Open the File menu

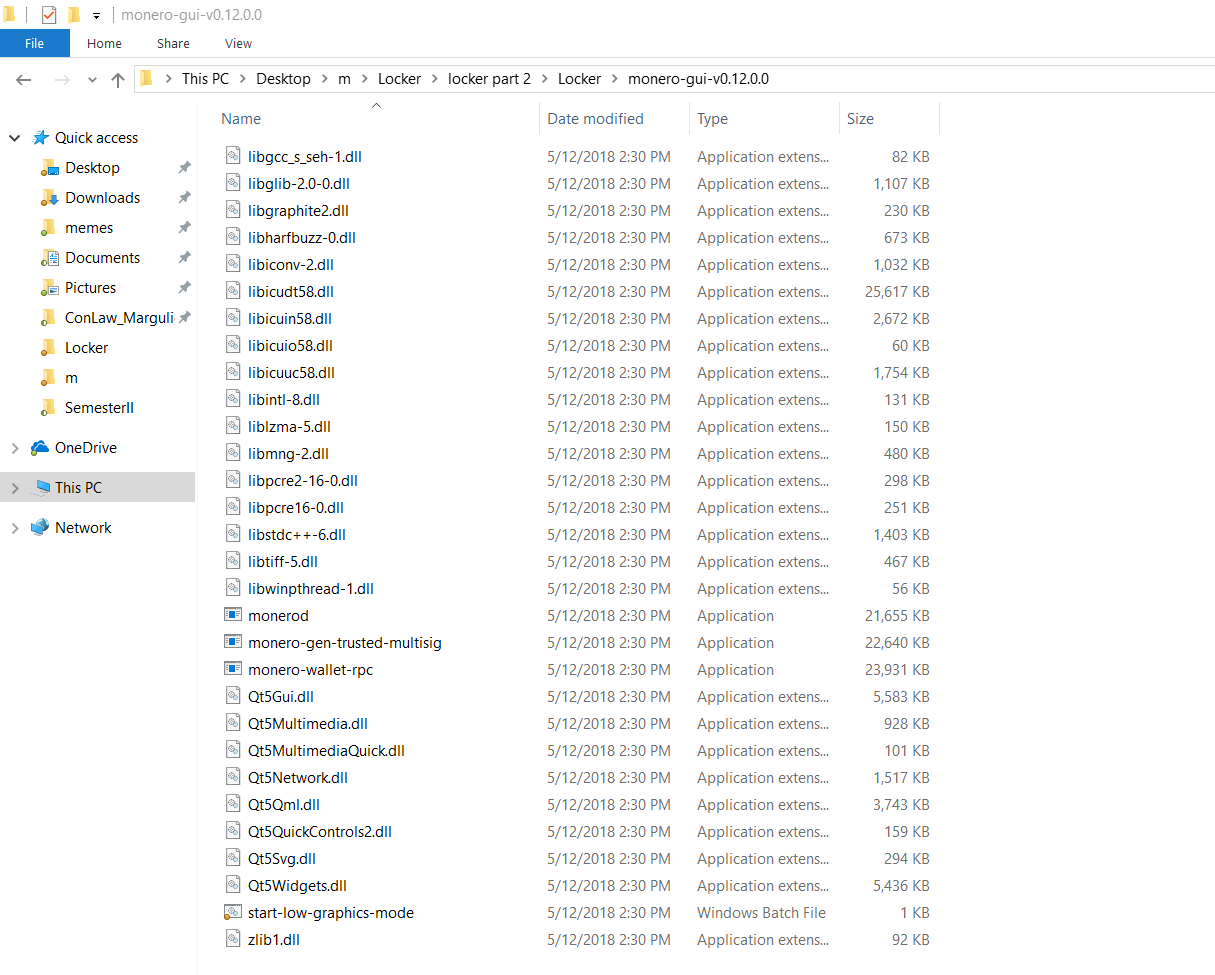[x=34, y=43]
